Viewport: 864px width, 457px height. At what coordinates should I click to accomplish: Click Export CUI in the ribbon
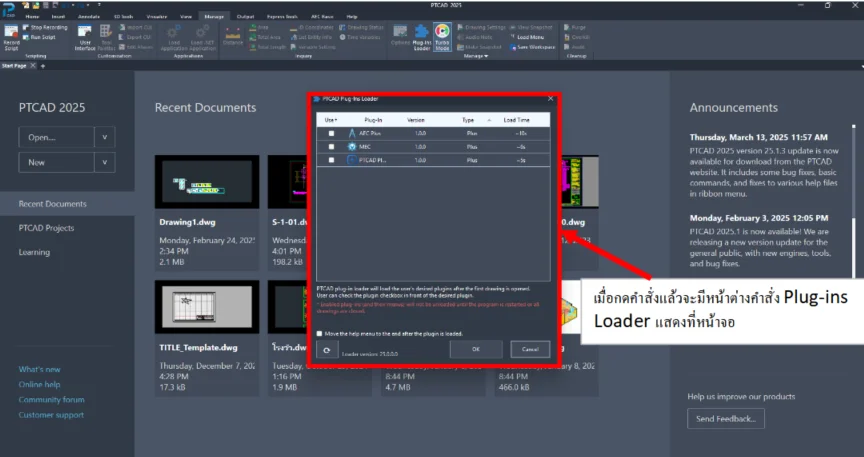click(x=135, y=37)
